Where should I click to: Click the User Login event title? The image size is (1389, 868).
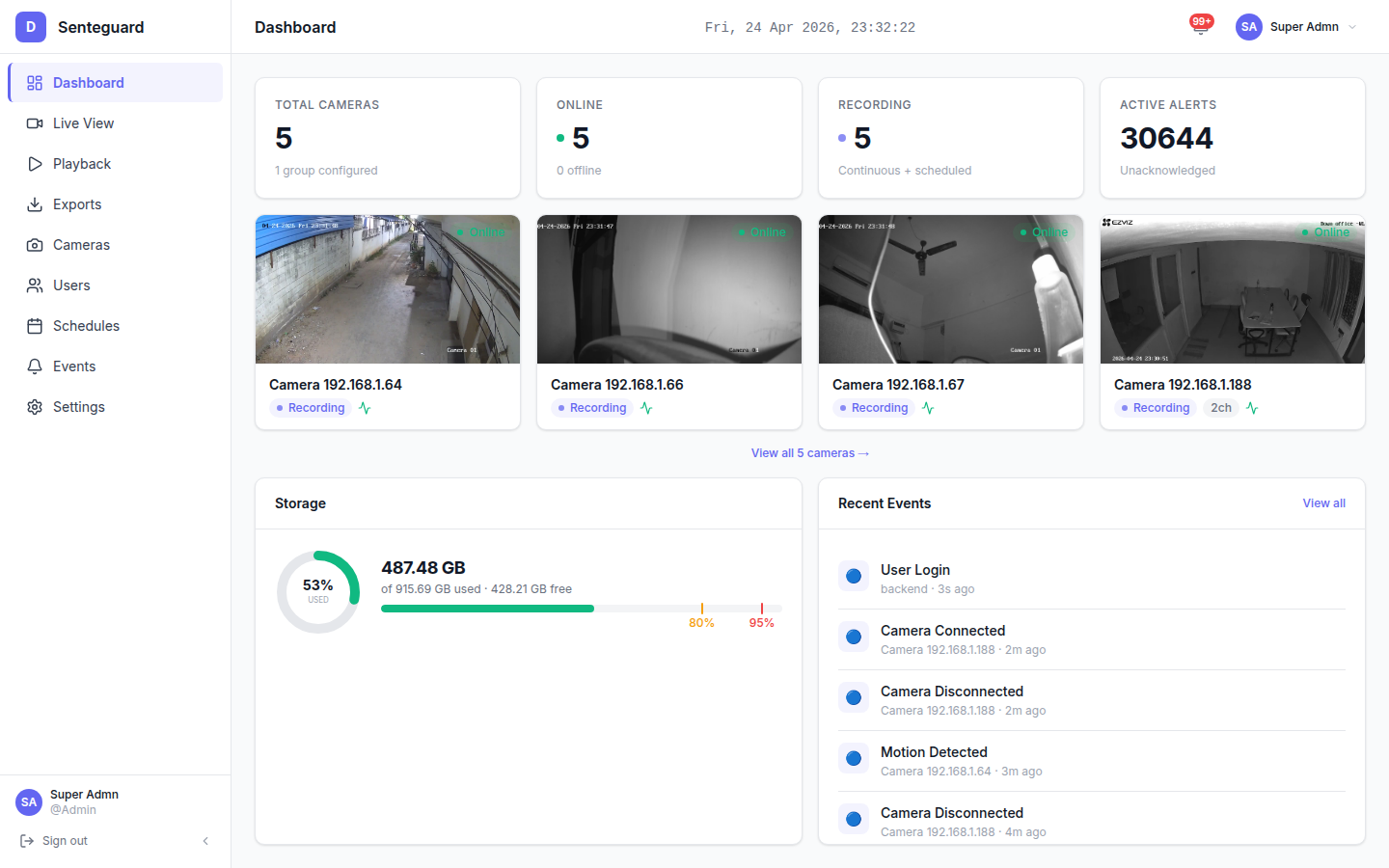pyautogui.click(x=915, y=570)
